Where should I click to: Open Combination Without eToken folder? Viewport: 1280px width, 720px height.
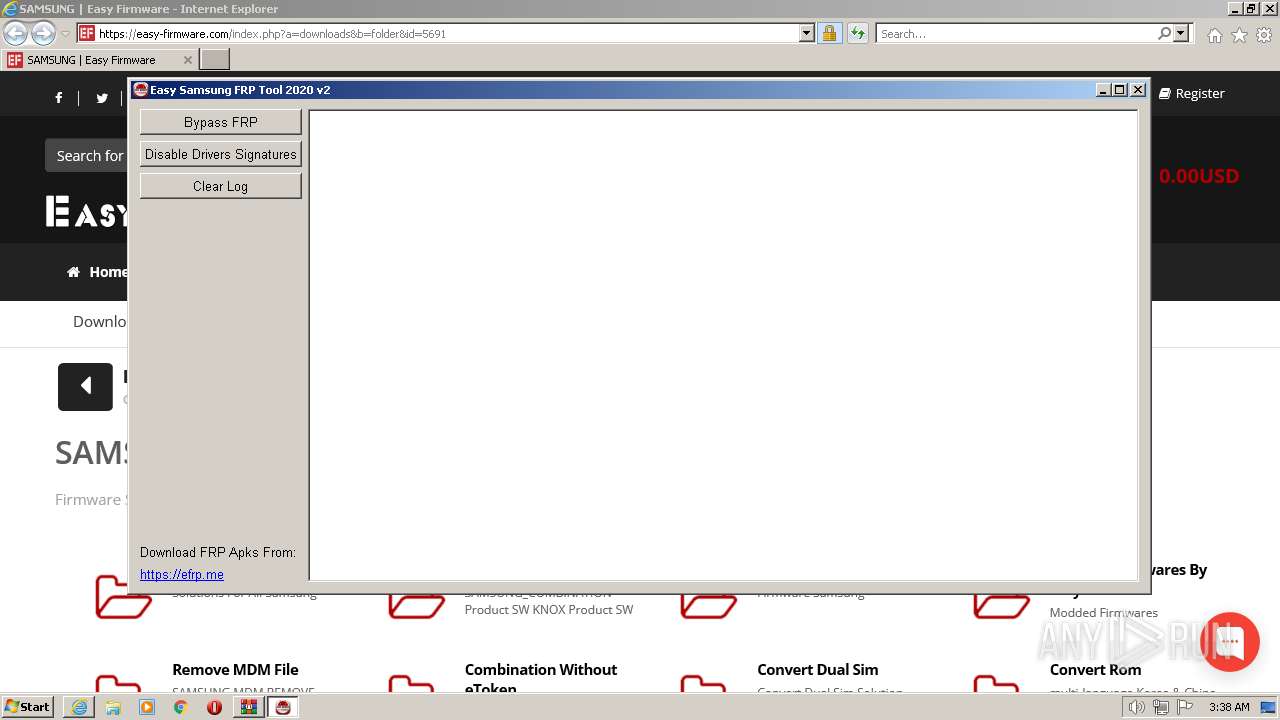tap(540, 678)
